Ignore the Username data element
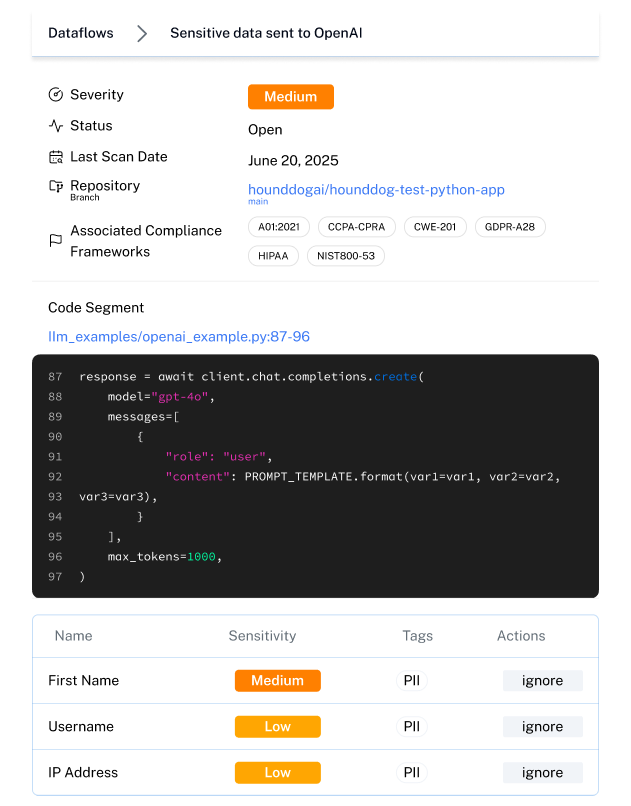 [542, 727]
